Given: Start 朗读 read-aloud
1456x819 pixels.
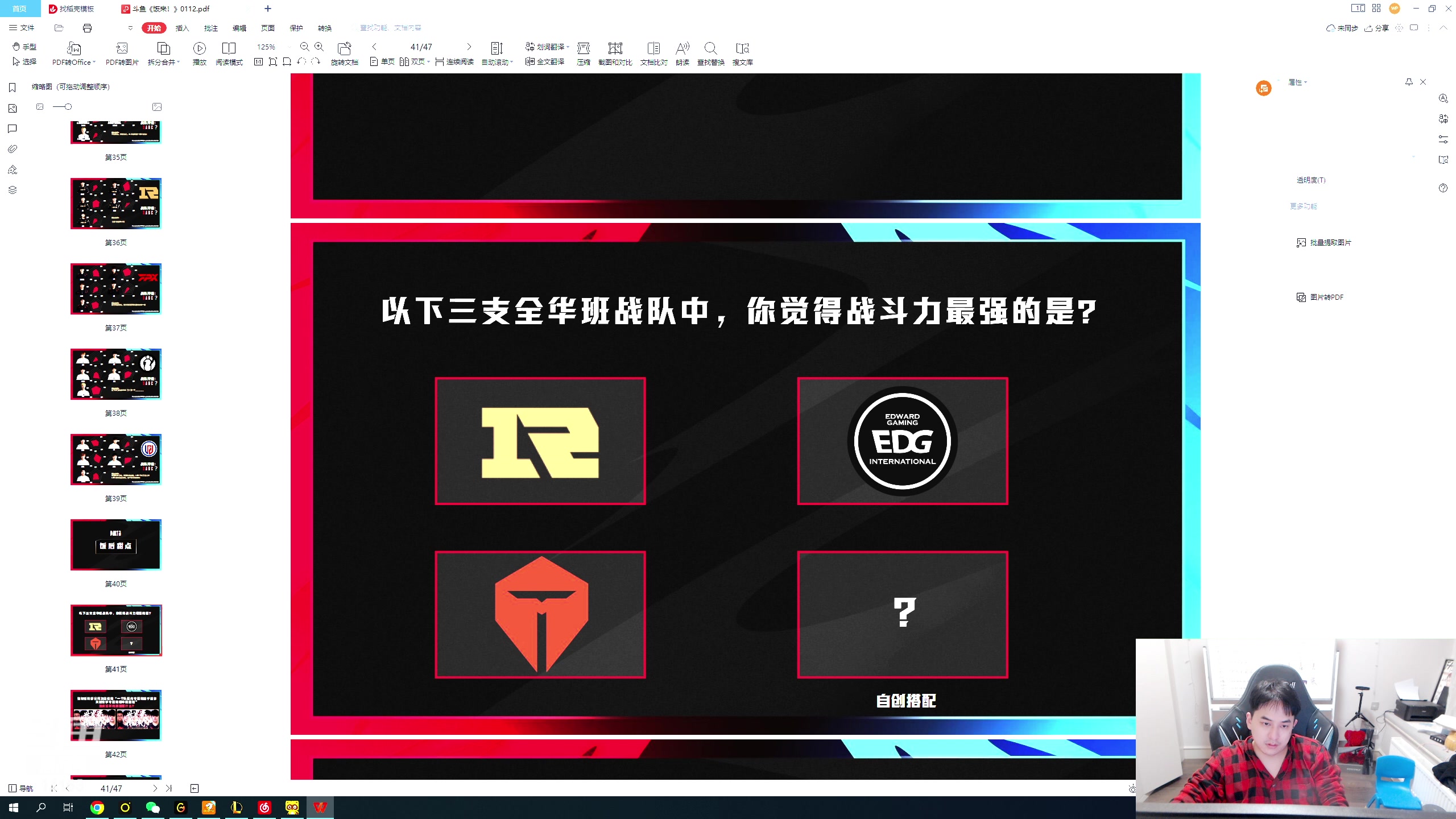Looking at the screenshot, I should click(682, 53).
